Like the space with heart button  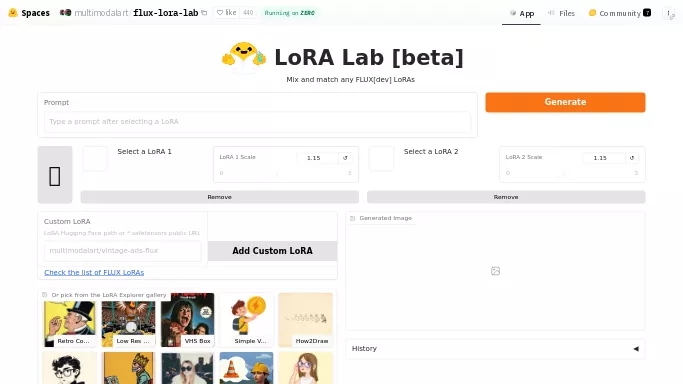click(227, 13)
